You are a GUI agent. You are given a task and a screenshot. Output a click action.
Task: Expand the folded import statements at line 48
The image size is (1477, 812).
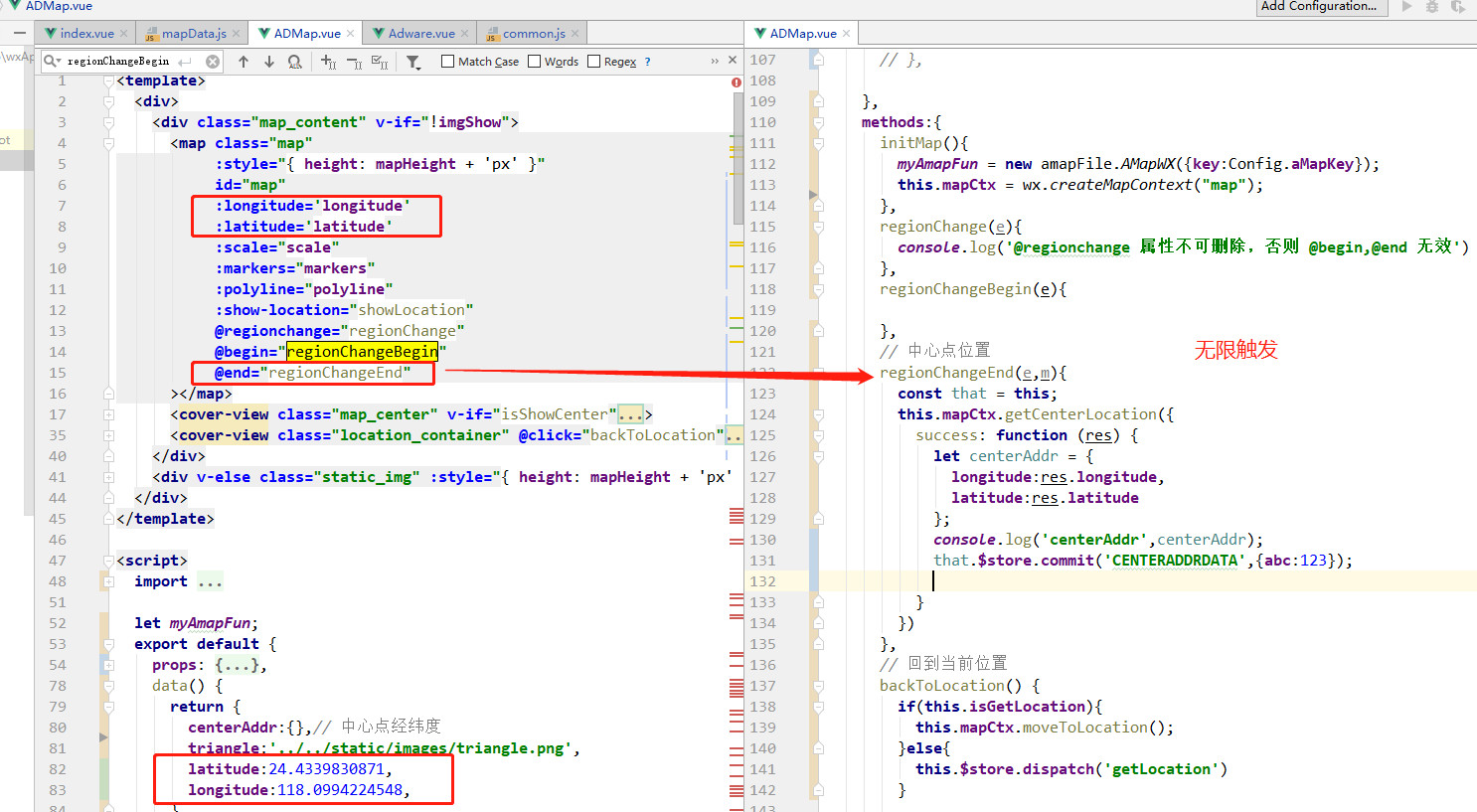109,581
